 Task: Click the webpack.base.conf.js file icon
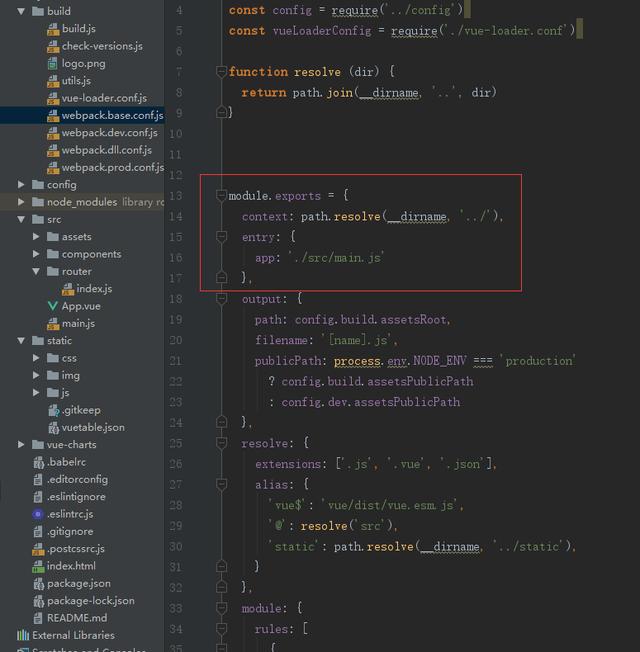coord(53,116)
